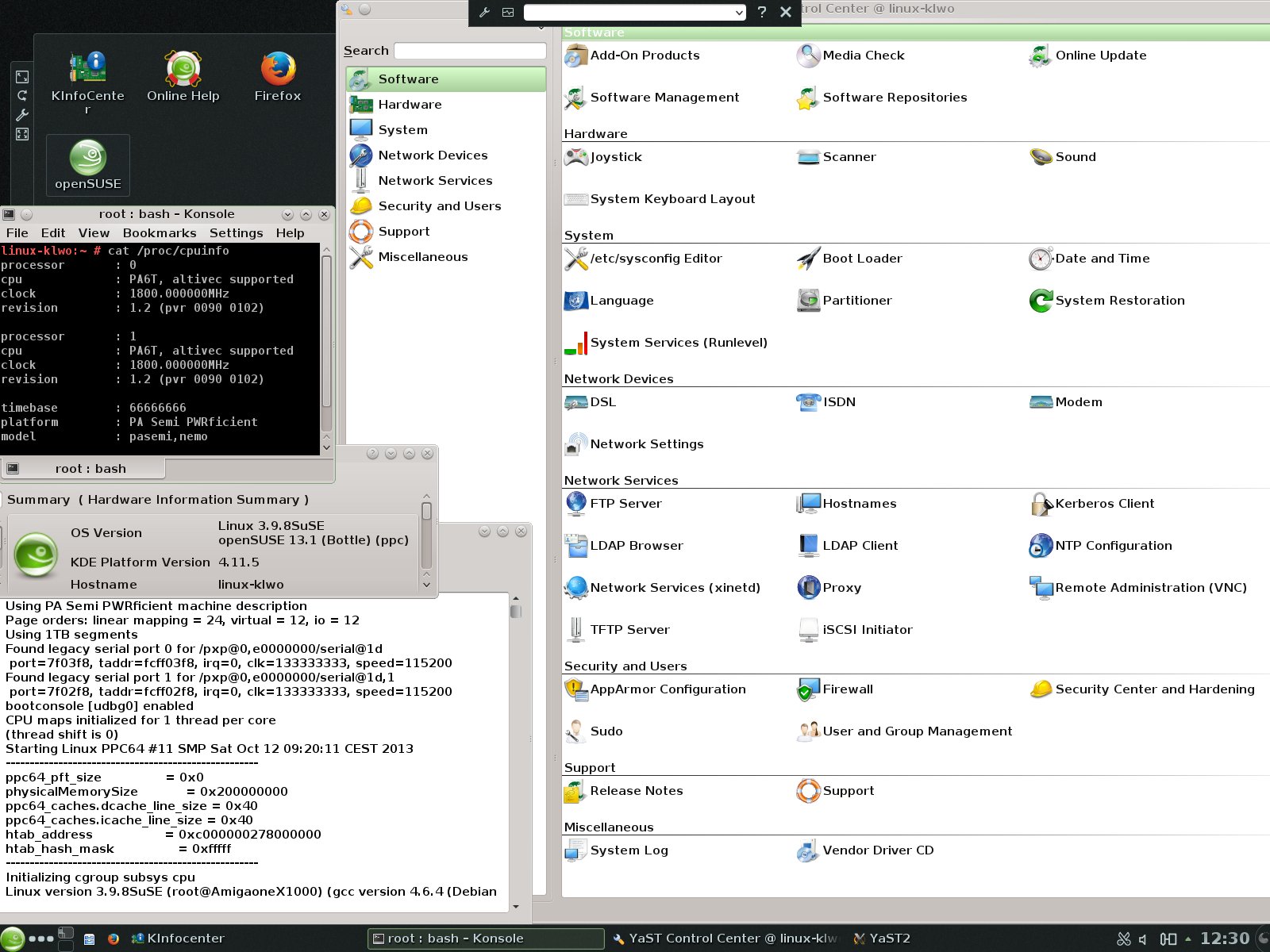Open Konsole Settings menu
Screen dimensions: 1270x952
coord(236,233)
